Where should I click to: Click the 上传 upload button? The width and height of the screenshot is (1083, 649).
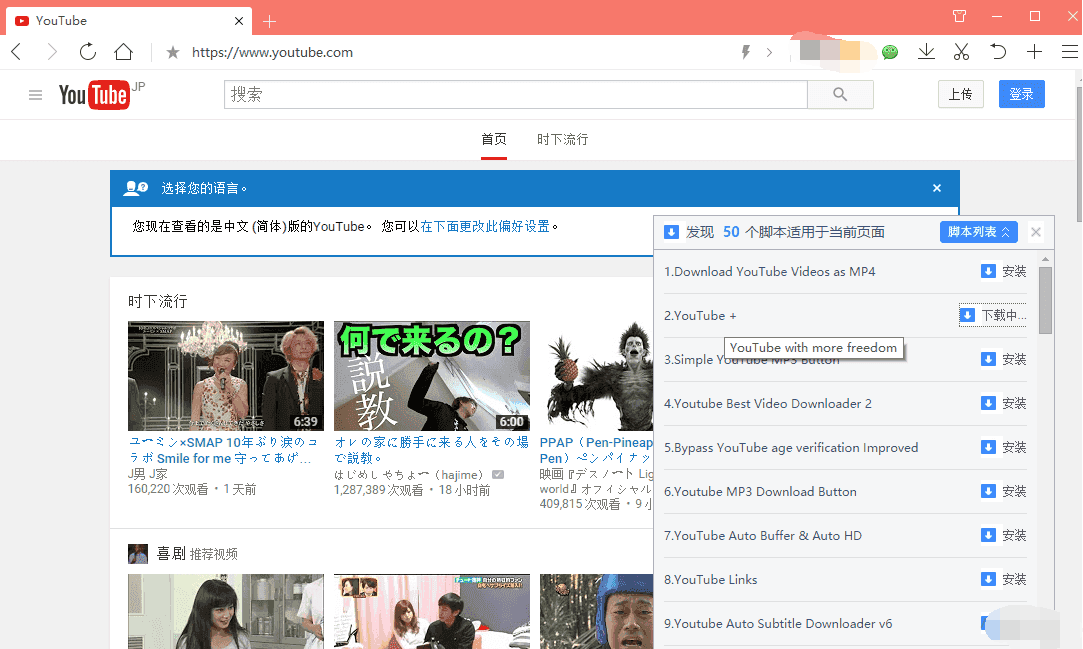point(960,94)
